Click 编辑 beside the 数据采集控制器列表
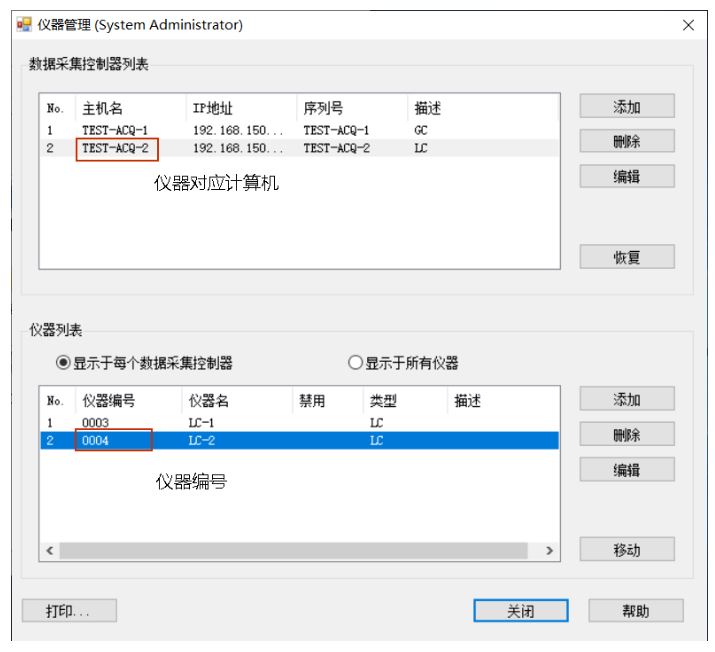This screenshot has height=652, width=715. tap(627, 177)
